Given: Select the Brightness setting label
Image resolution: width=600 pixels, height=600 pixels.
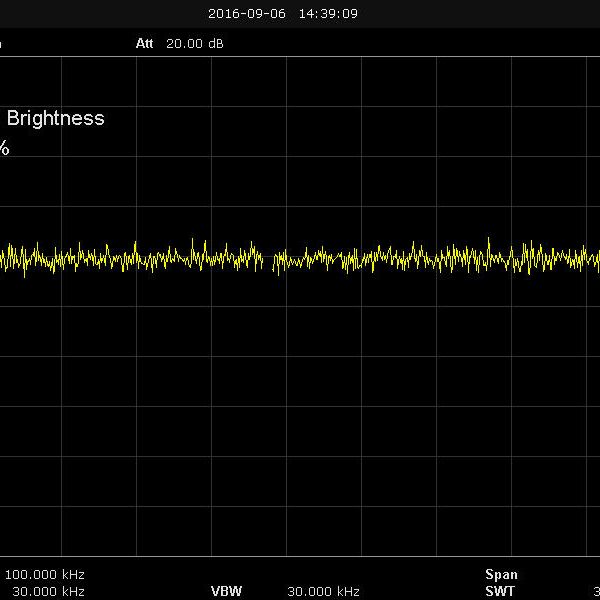Looking at the screenshot, I should pos(55,118).
